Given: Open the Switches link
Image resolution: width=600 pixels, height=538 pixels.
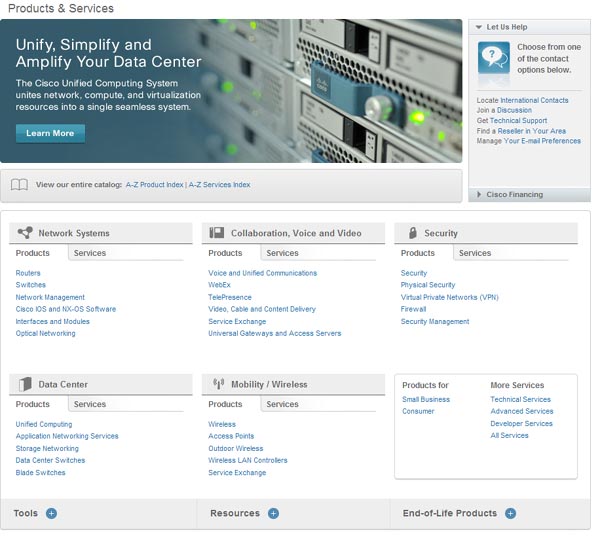Looking at the screenshot, I should [x=31, y=285].
